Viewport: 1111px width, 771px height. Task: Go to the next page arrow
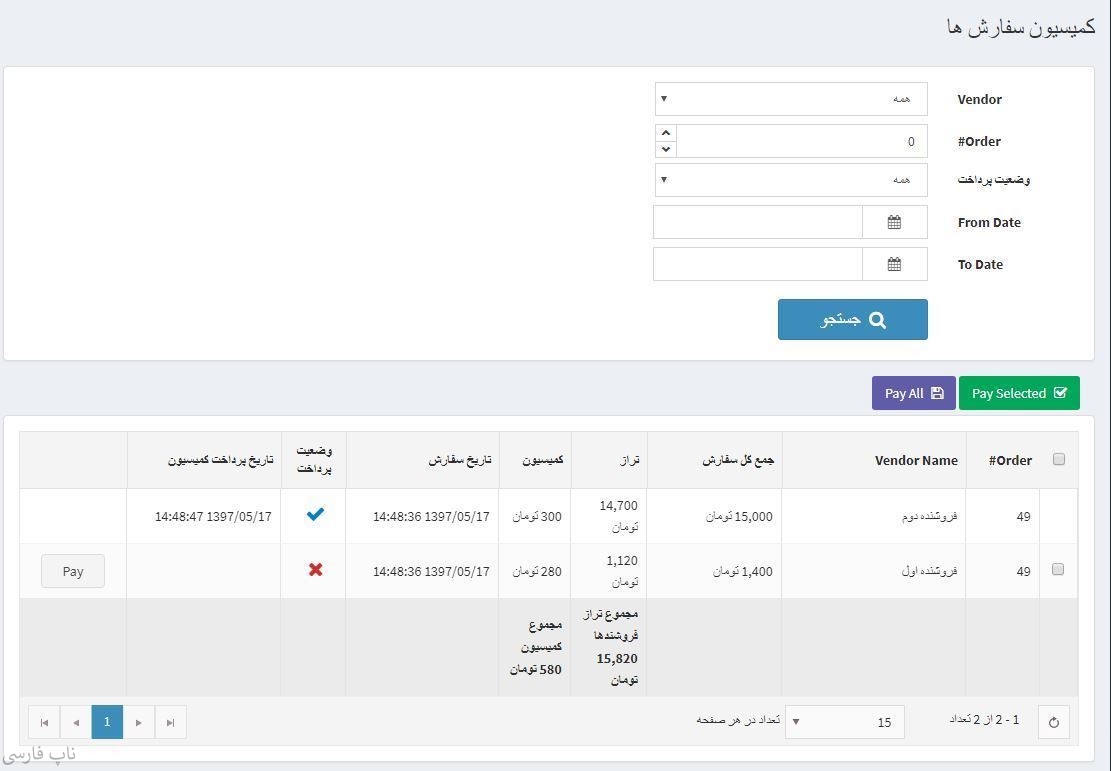[x=139, y=722]
